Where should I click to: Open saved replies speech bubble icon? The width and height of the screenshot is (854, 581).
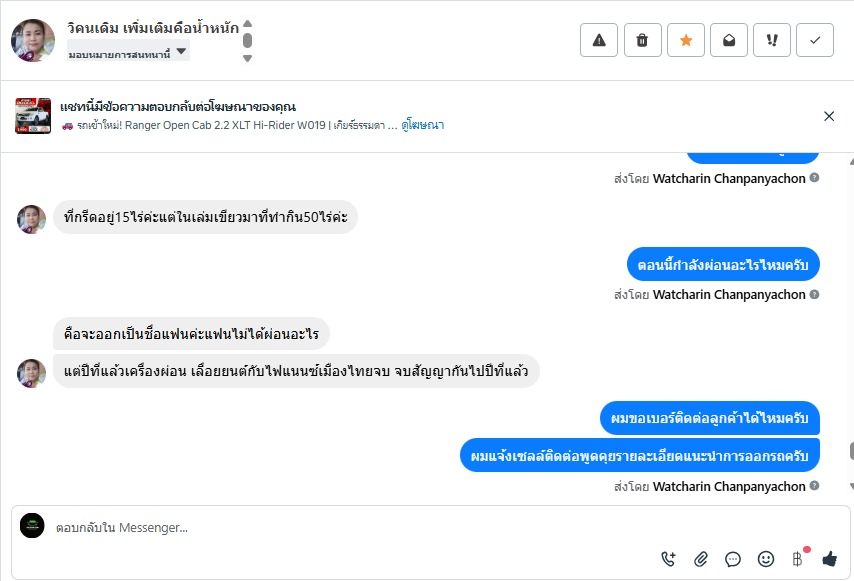point(733,559)
